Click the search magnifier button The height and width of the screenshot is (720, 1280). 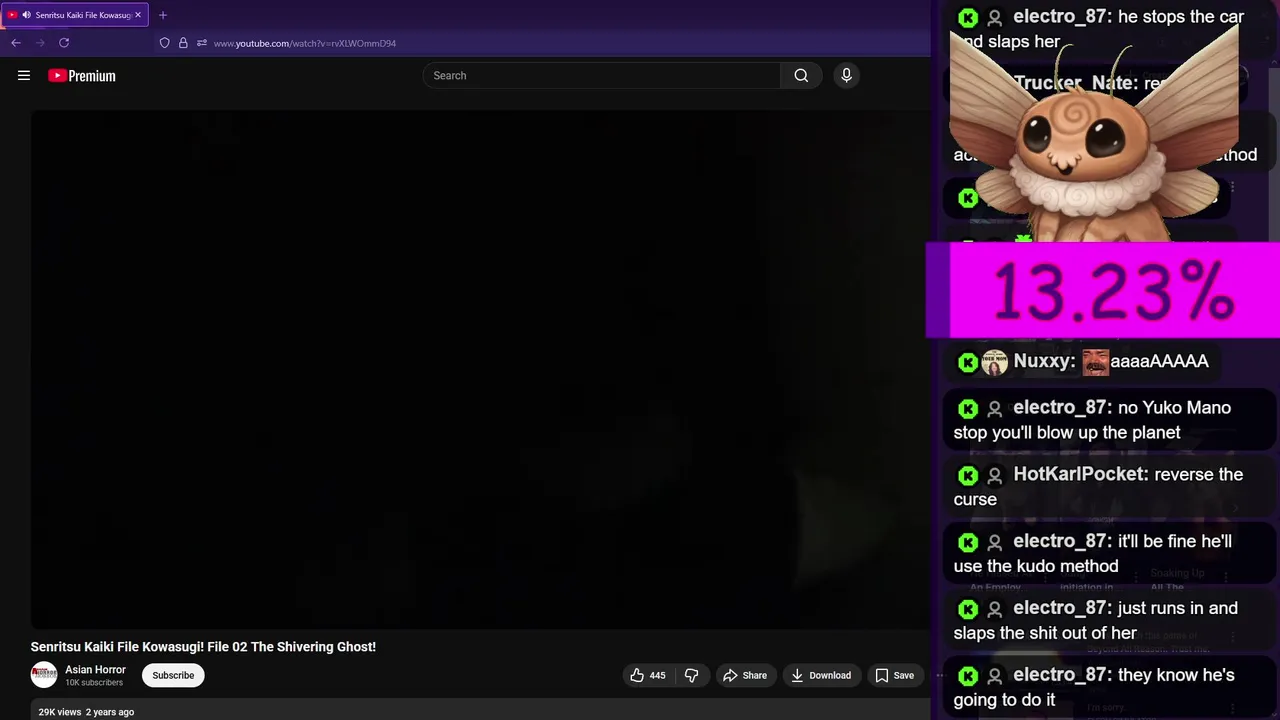(x=801, y=75)
